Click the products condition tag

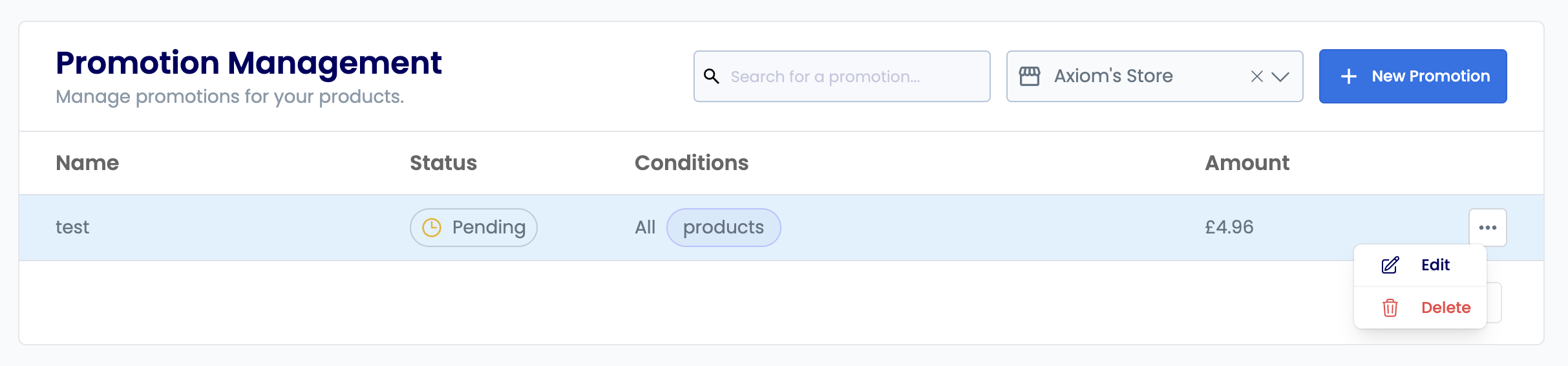[723, 228]
